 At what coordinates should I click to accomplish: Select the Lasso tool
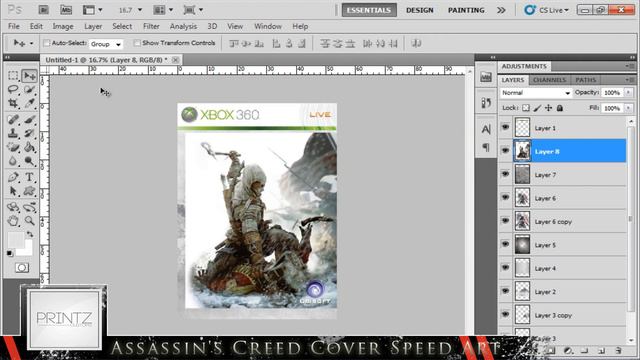pyautogui.click(x=13, y=89)
